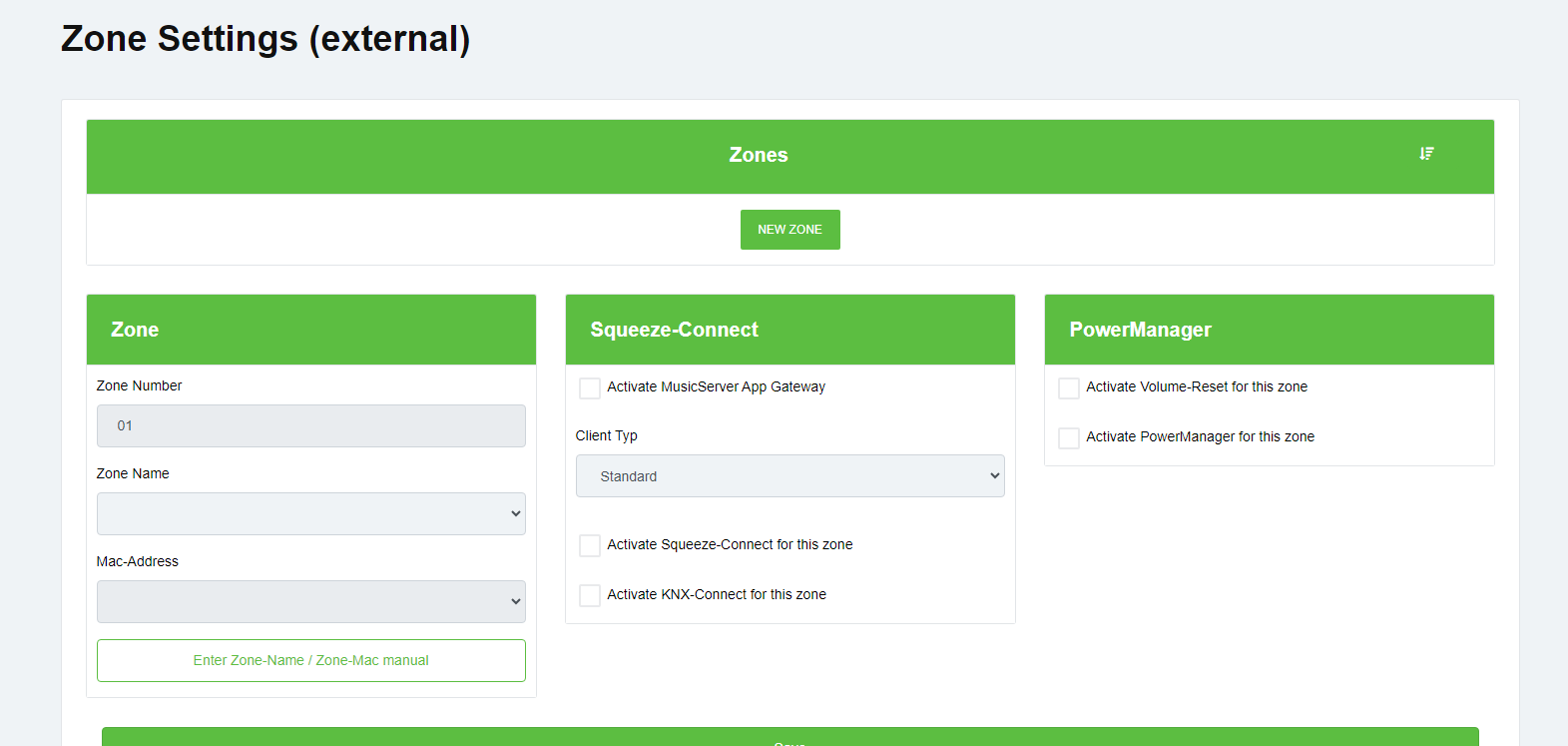Image resolution: width=1568 pixels, height=746 pixels.
Task: Click the Mac-Address field label
Action: point(138,561)
